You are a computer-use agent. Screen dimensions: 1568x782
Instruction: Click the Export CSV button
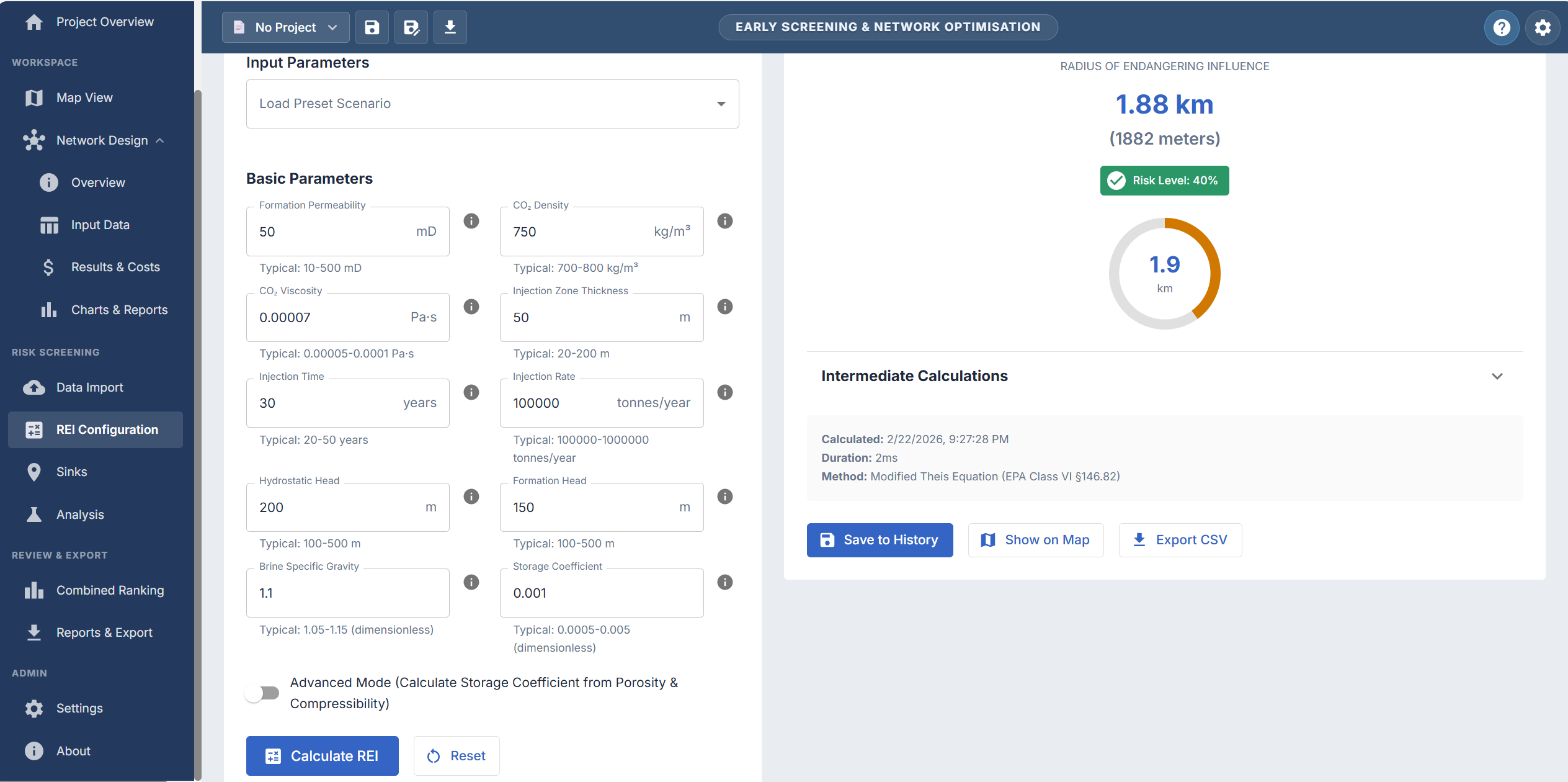pos(1180,540)
